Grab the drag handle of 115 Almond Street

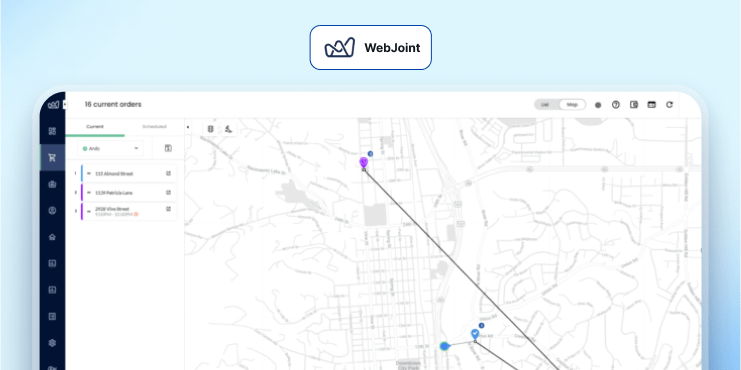tap(88, 173)
